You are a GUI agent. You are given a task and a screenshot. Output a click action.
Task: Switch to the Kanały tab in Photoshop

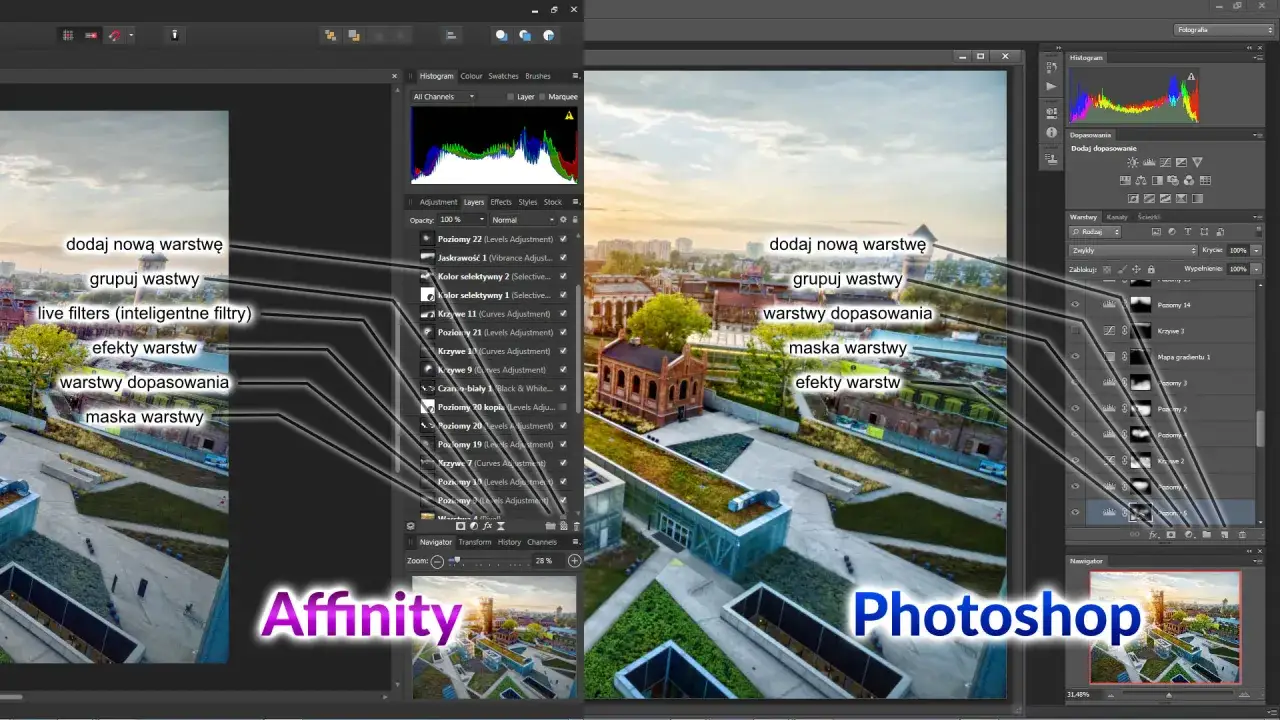tap(1117, 217)
